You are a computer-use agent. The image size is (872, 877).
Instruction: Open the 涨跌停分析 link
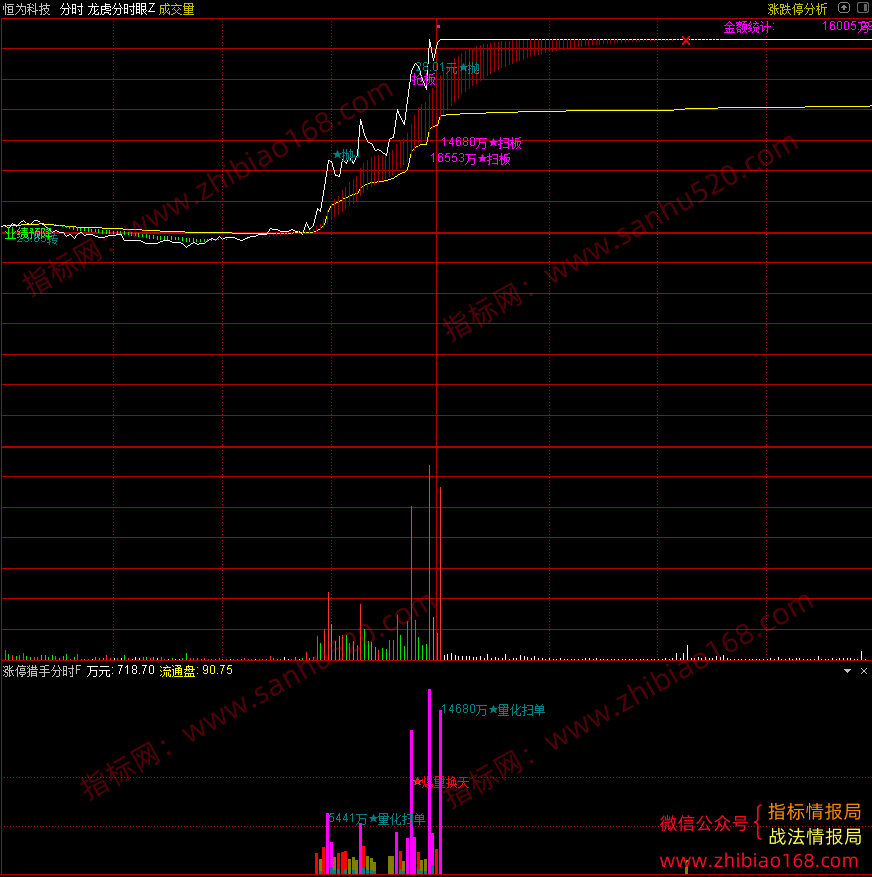(797, 9)
